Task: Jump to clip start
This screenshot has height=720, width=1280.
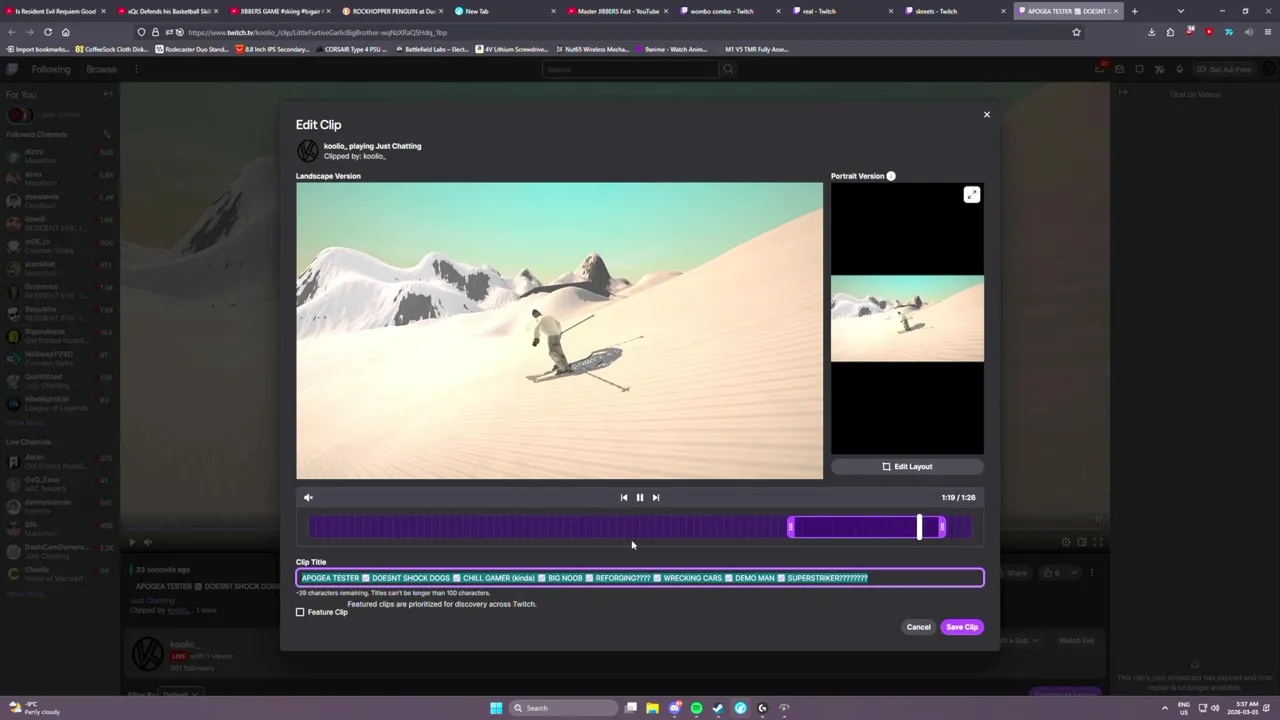Action: [x=624, y=497]
